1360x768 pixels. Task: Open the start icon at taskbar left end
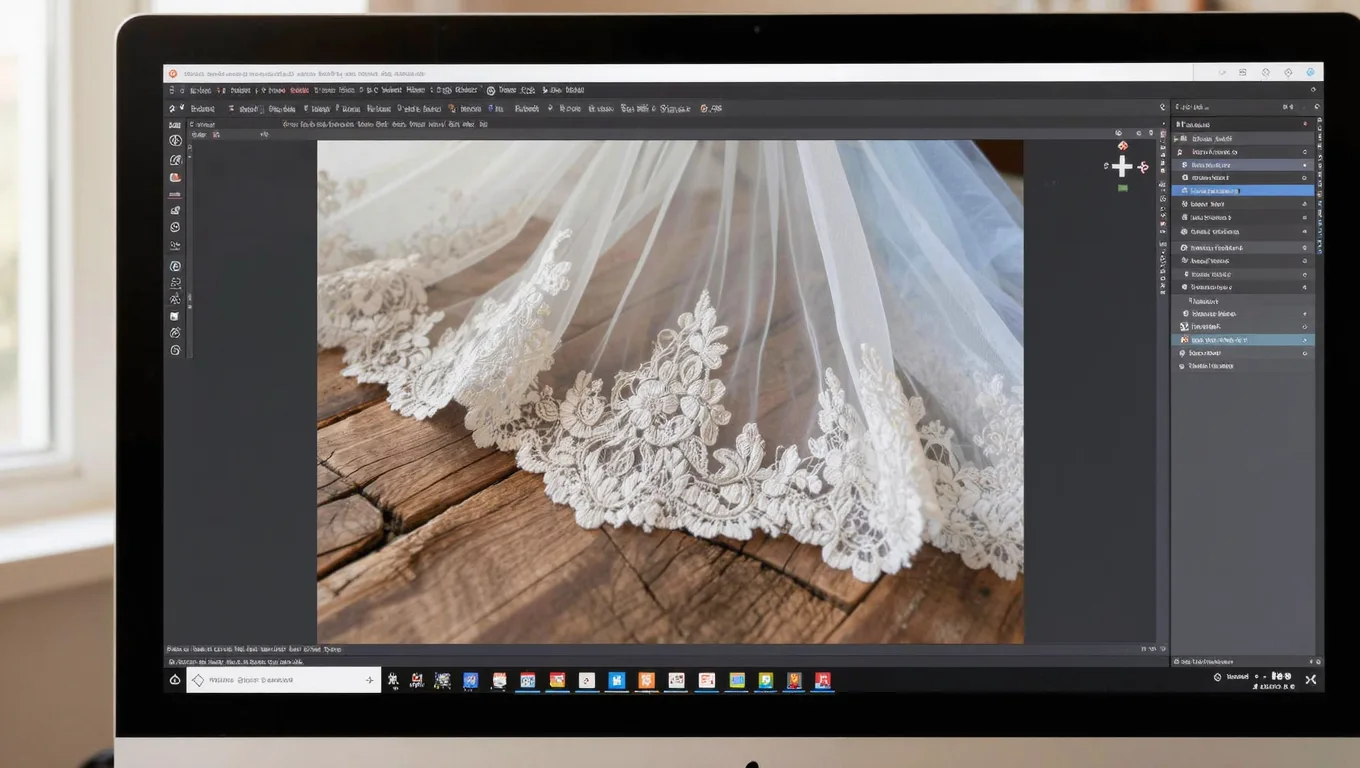click(x=174, y=680)
